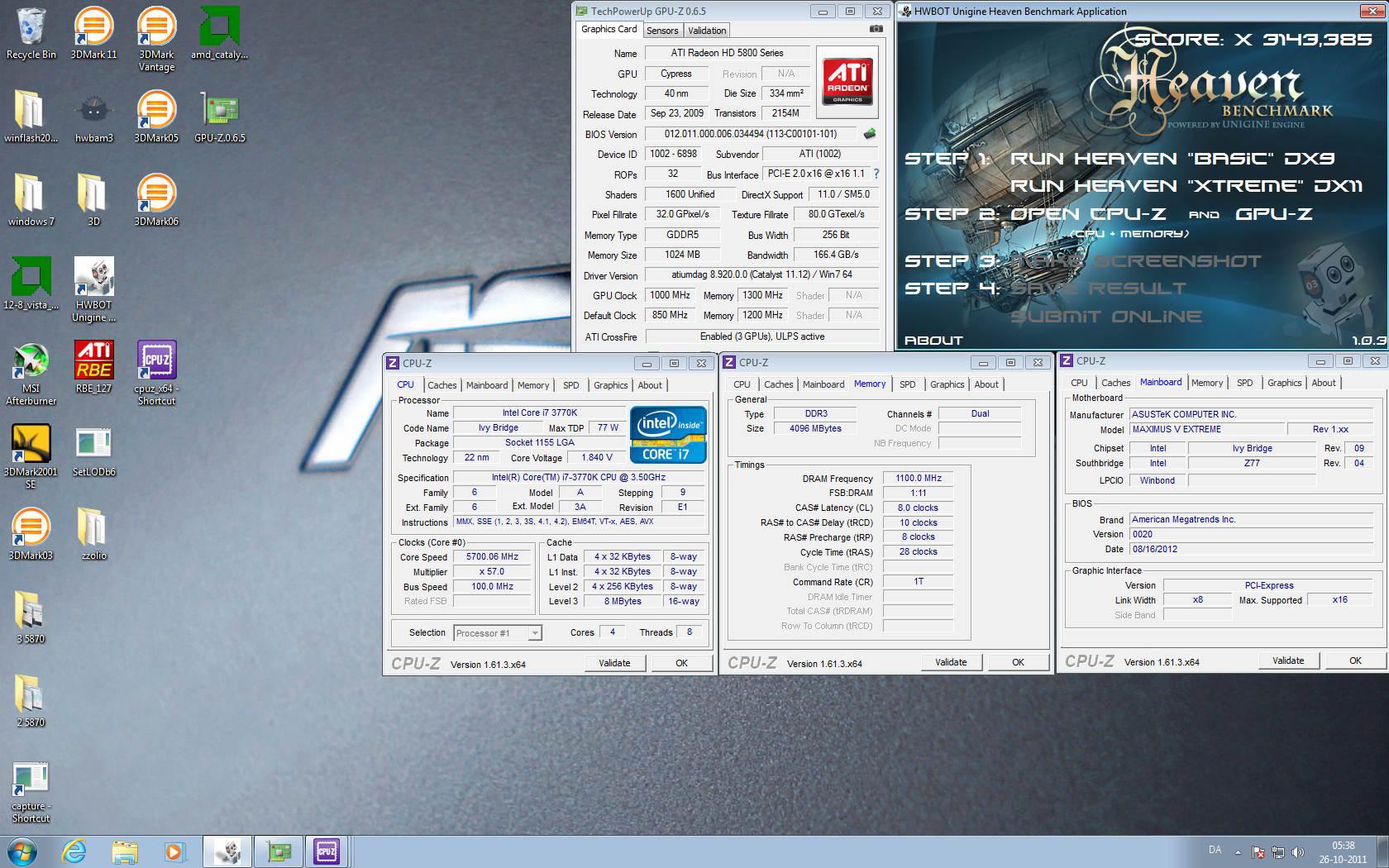Launch 3DMark03 desktop shortcut
Viewport: 1389px width, 868px height.
(x=31, y=534)
